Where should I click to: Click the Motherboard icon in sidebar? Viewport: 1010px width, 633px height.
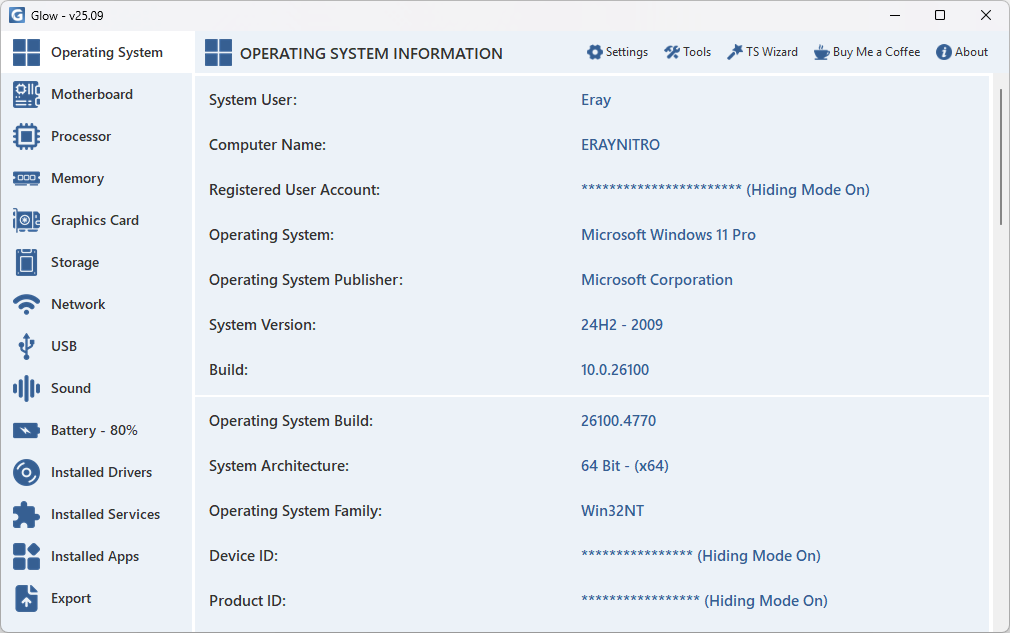click(x=26, y=94)
